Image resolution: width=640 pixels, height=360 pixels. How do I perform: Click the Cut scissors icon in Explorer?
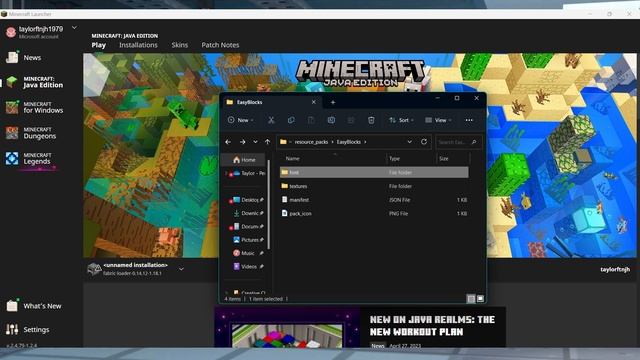[x=271, y=120]
